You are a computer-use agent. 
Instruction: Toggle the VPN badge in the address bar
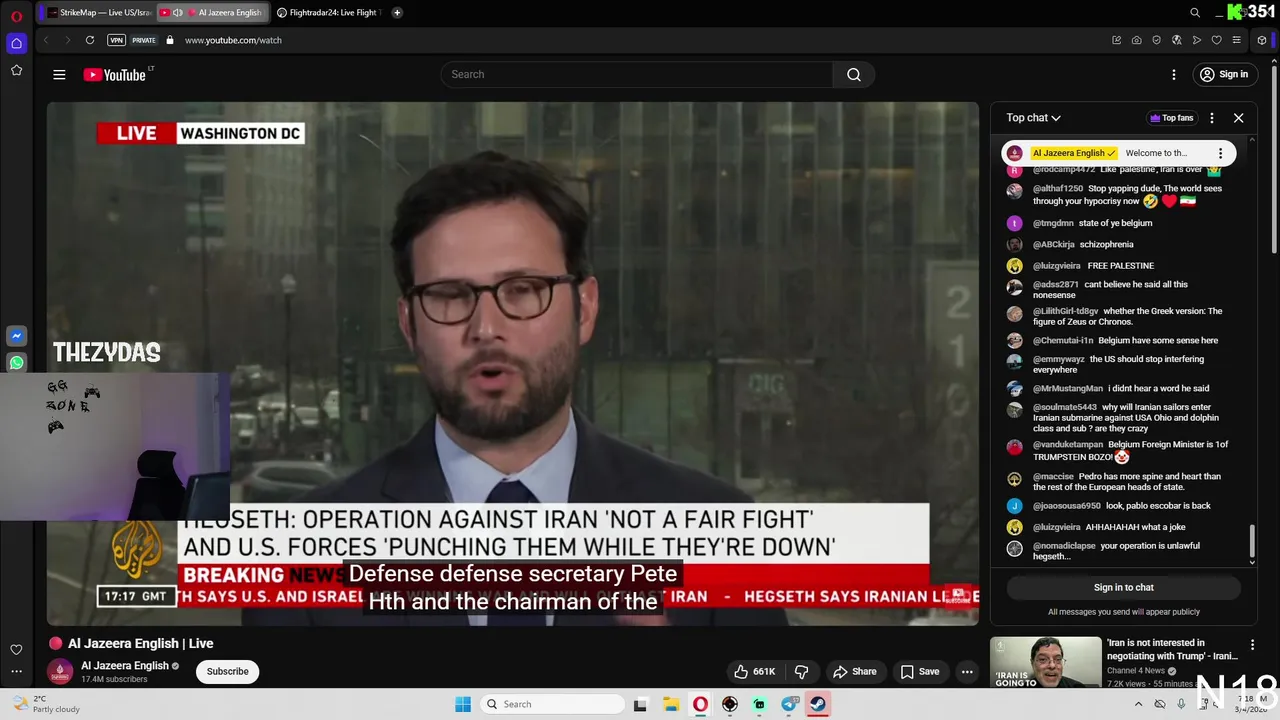[x=116, y=40]
